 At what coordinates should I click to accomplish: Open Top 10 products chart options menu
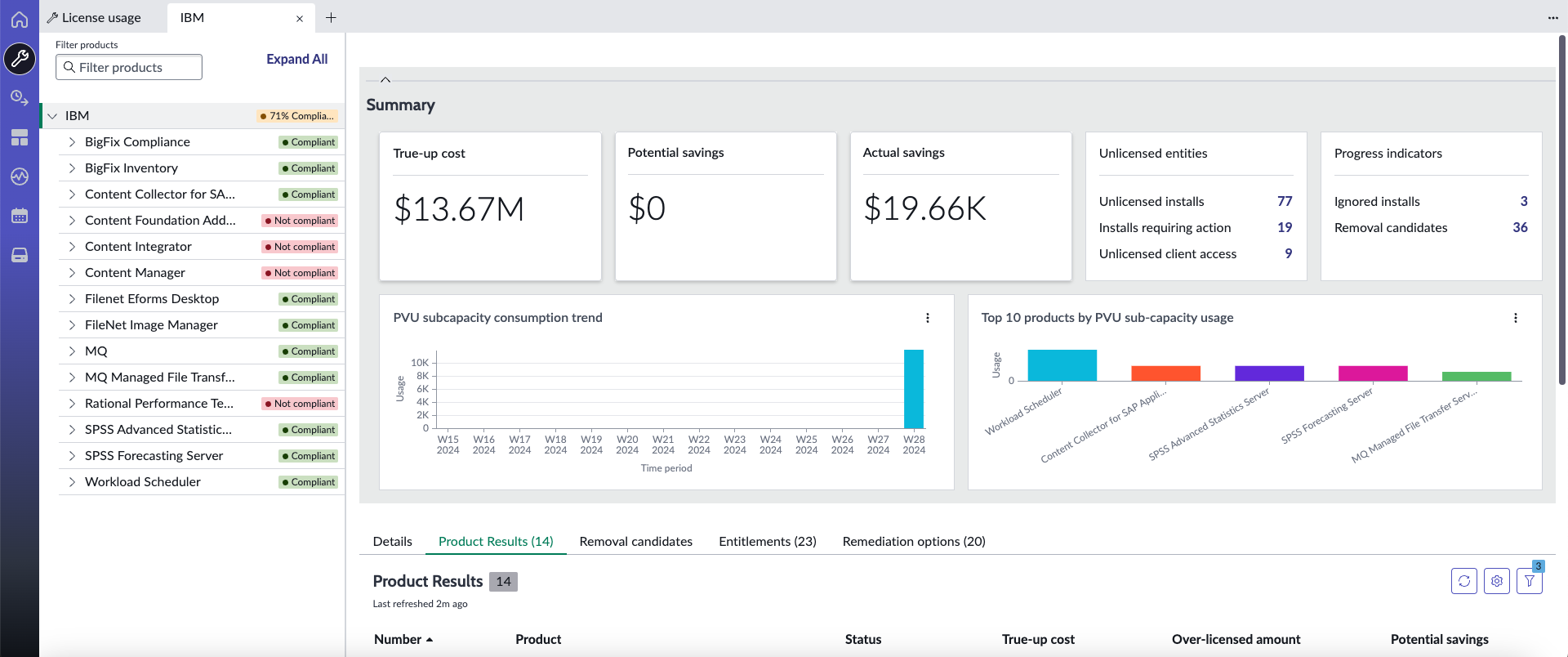click(1516, 318)
